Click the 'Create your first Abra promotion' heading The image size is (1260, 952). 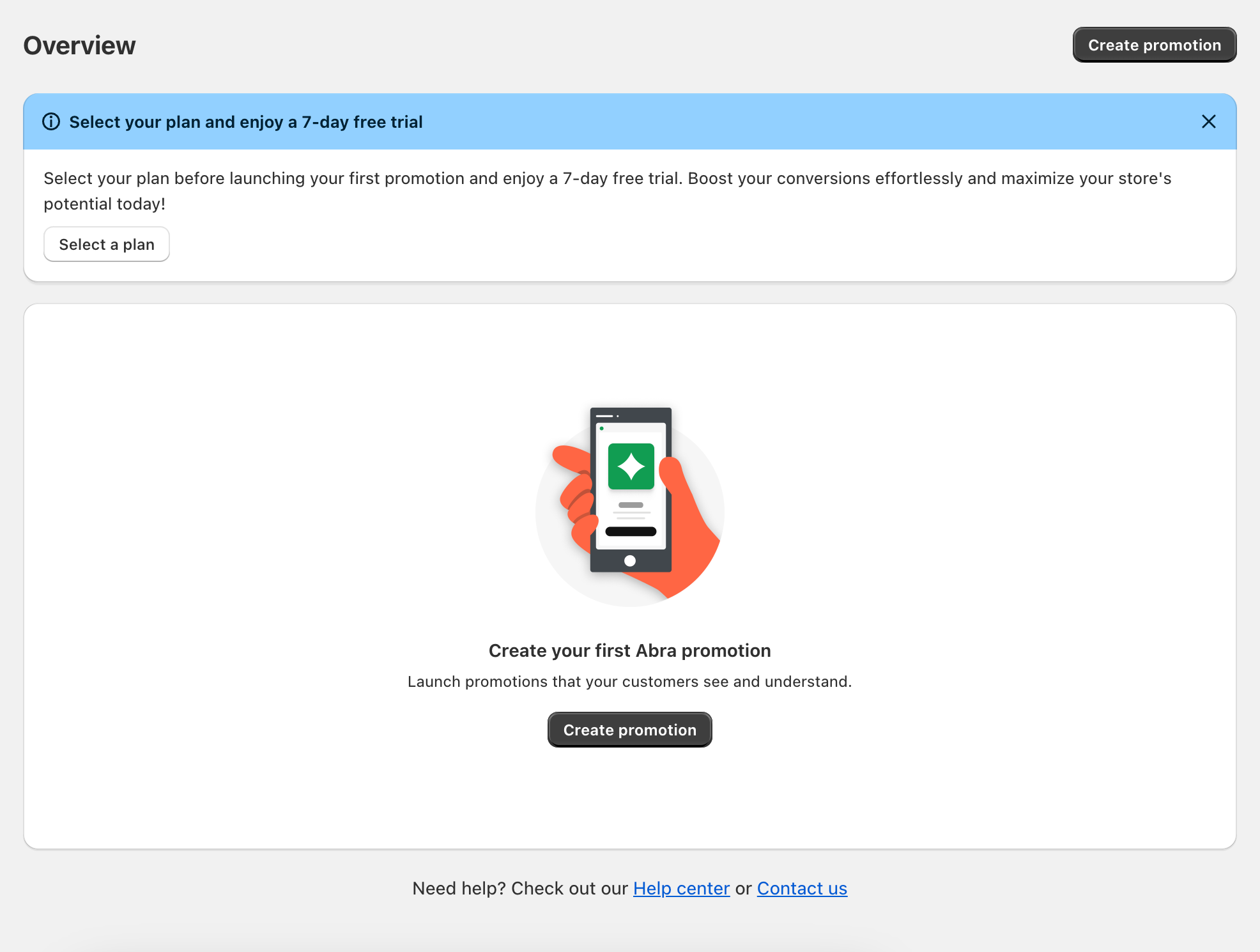(x=629, y=650)
